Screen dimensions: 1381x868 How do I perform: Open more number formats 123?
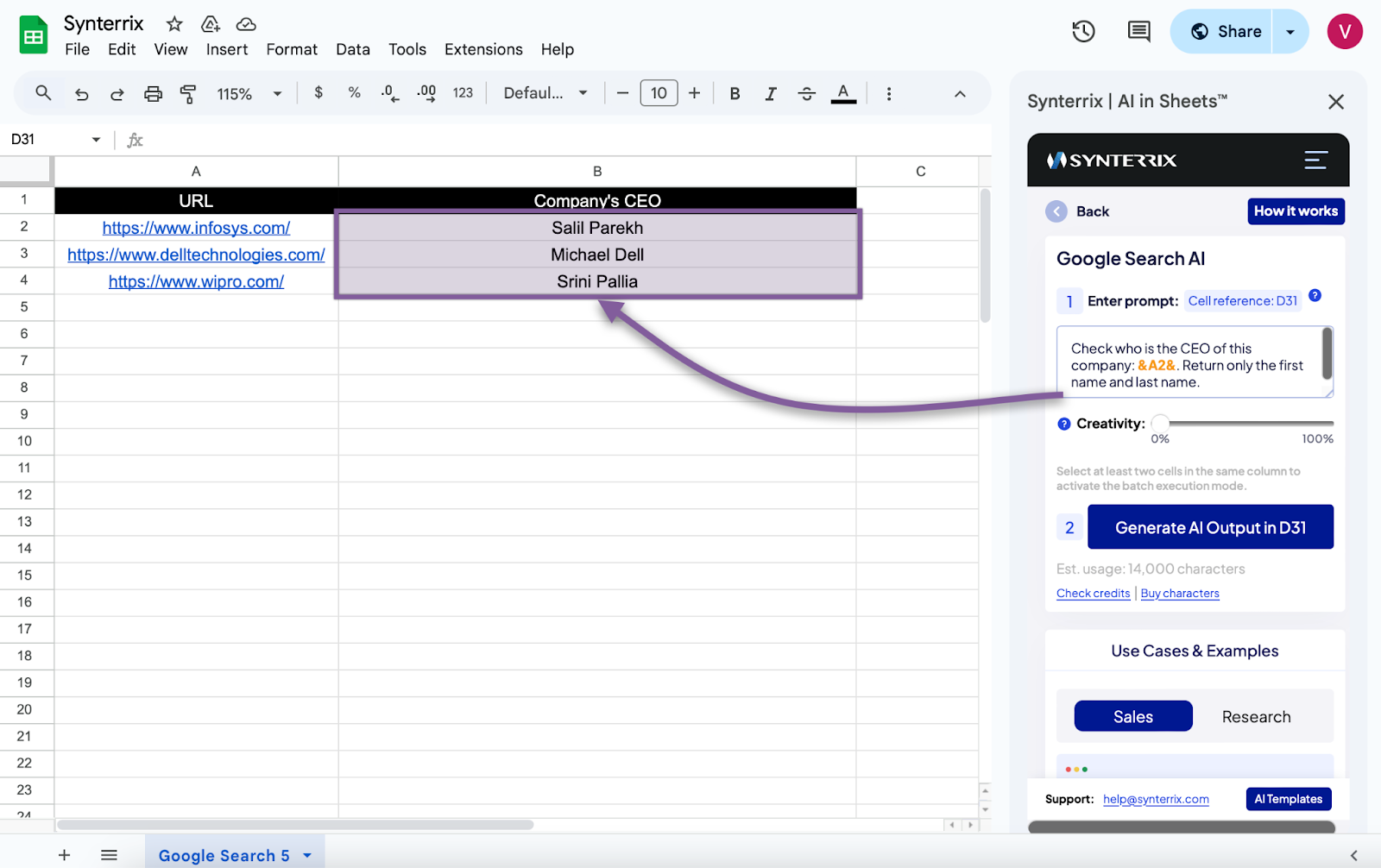coord(463,93)
